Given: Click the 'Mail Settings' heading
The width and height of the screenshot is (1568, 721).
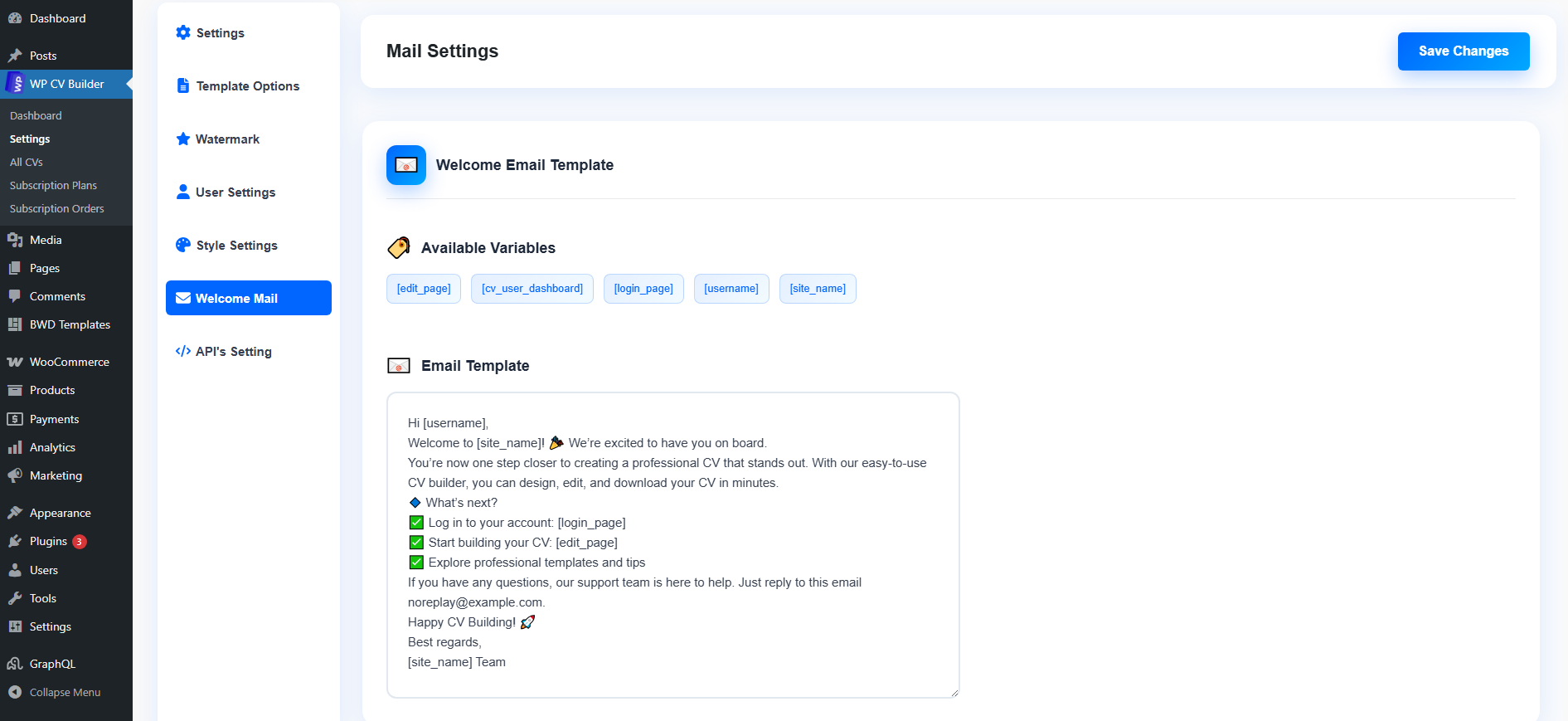Looking at the screenshot, I should 442,51.
